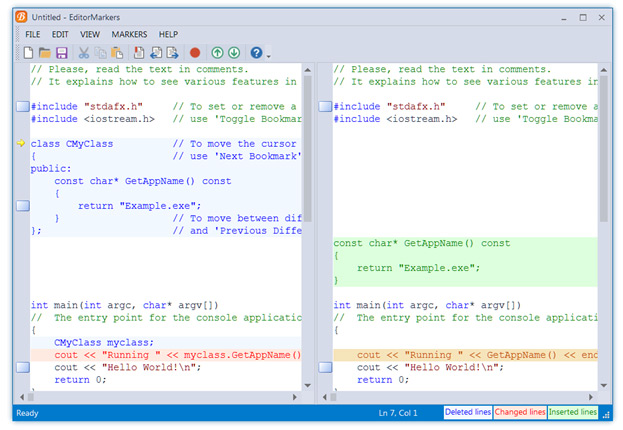Open the FILE menu
This screenshot has width=623, height=430.
click(33, 34)
